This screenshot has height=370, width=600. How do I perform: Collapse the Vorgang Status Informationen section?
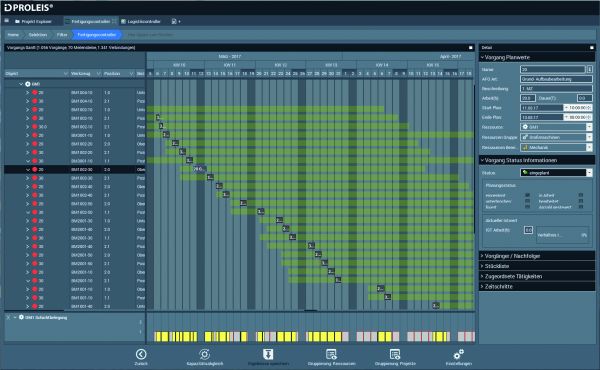pos(537,160)
